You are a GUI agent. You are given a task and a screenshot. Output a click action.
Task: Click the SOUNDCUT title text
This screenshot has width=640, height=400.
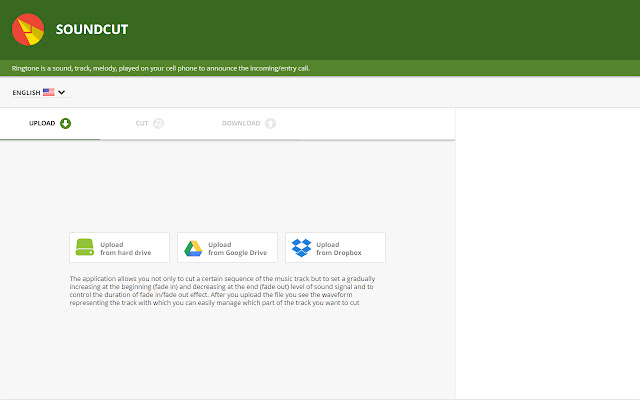click(x=92, y=29)
